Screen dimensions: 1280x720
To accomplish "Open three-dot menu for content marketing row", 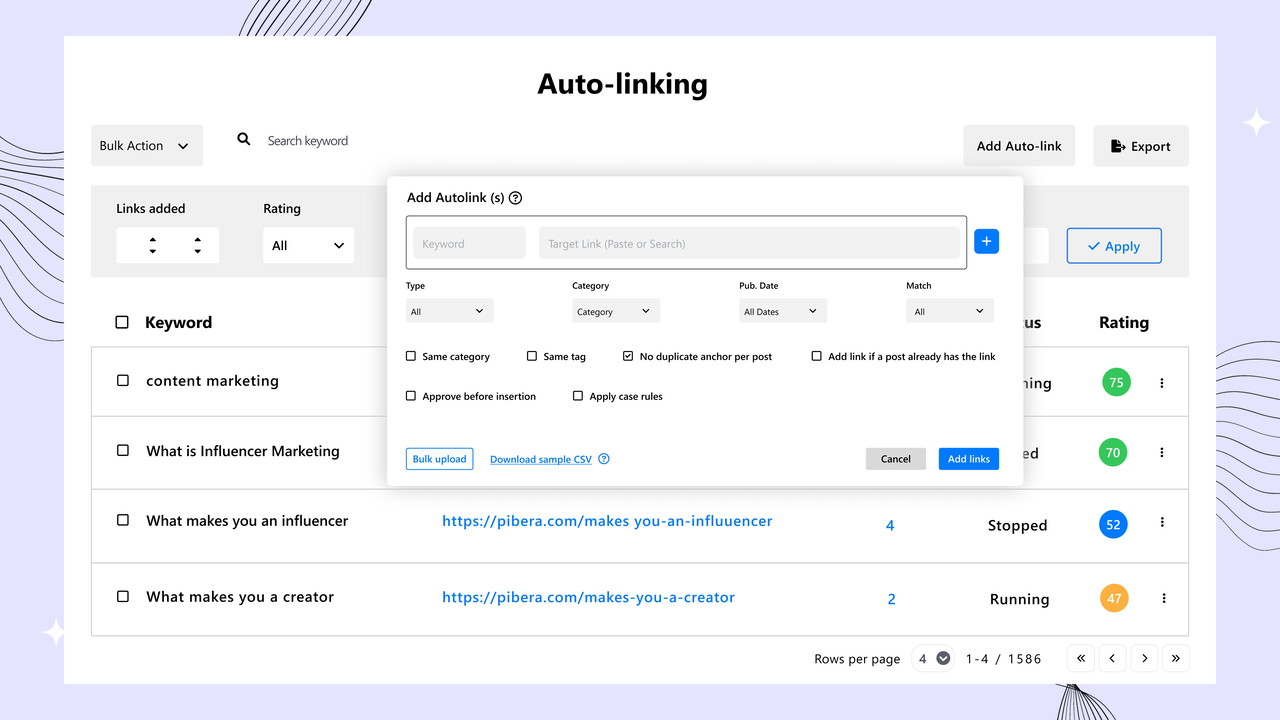I will [x=1162, y=383].
